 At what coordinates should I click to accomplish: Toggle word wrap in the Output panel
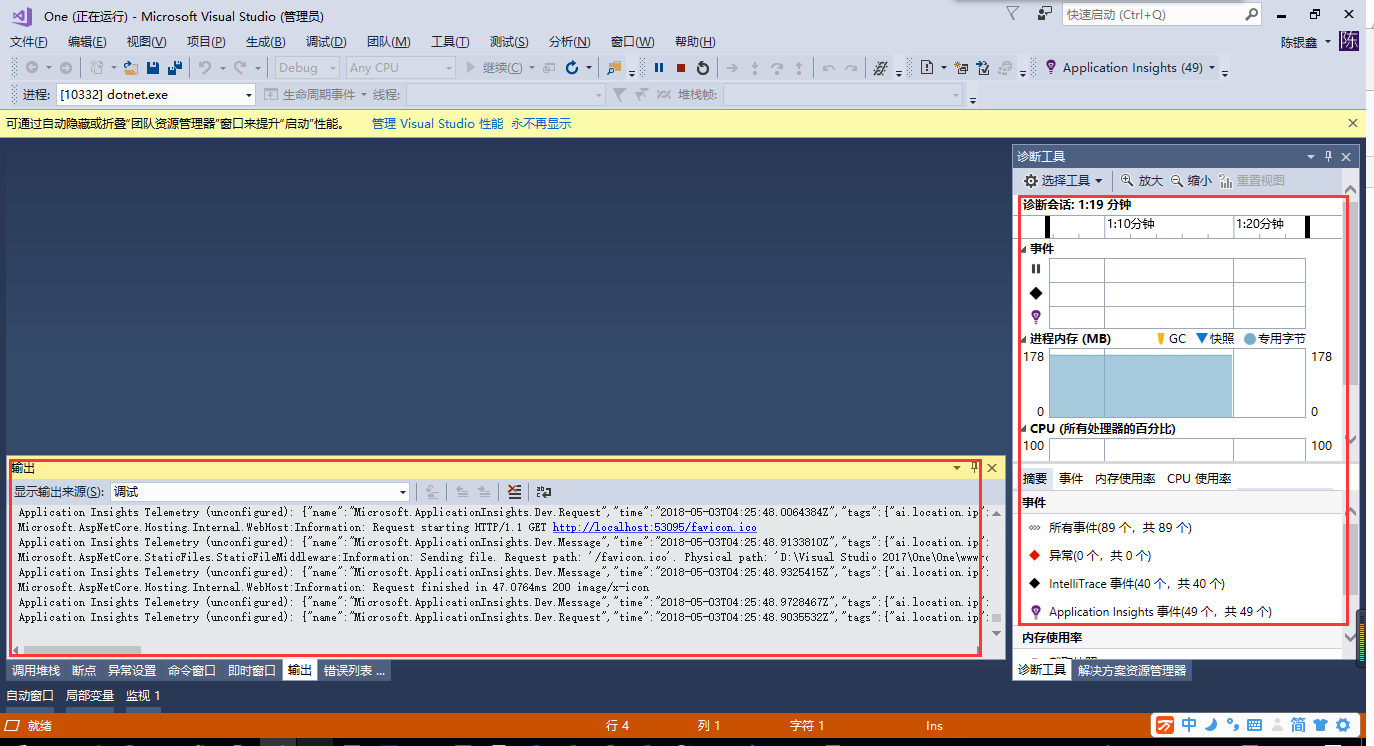(x=544, y=491)
